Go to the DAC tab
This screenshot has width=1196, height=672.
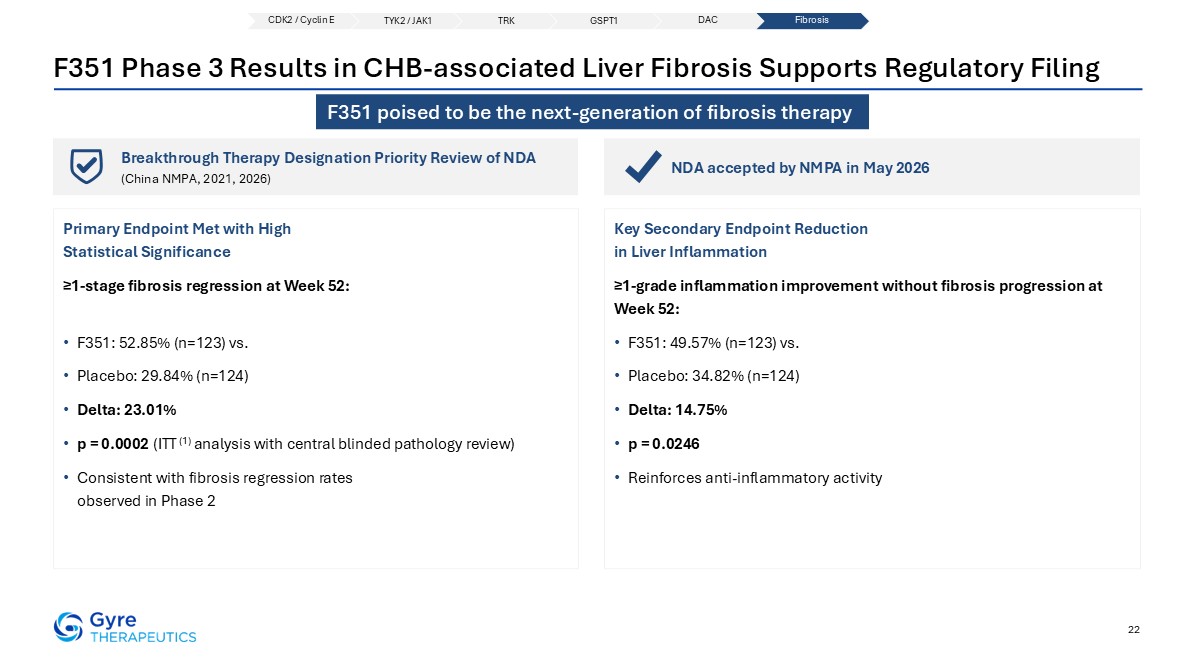click(707, 21)
